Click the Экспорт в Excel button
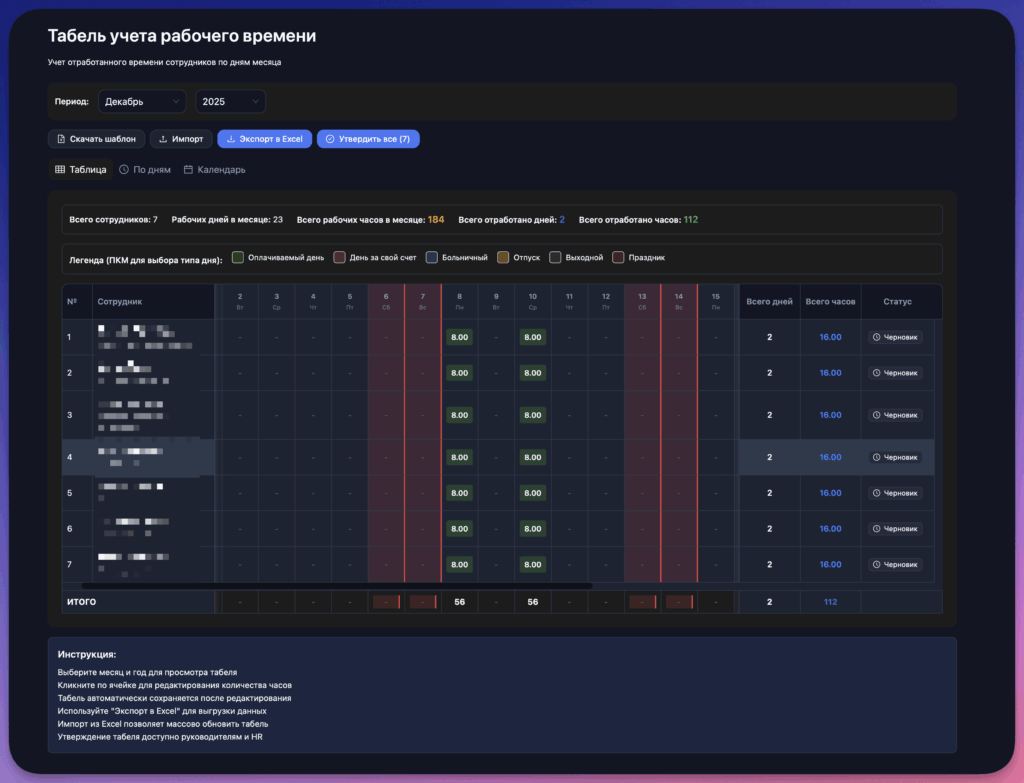This screenshot has height=783, width=1024. pos(264,139)
